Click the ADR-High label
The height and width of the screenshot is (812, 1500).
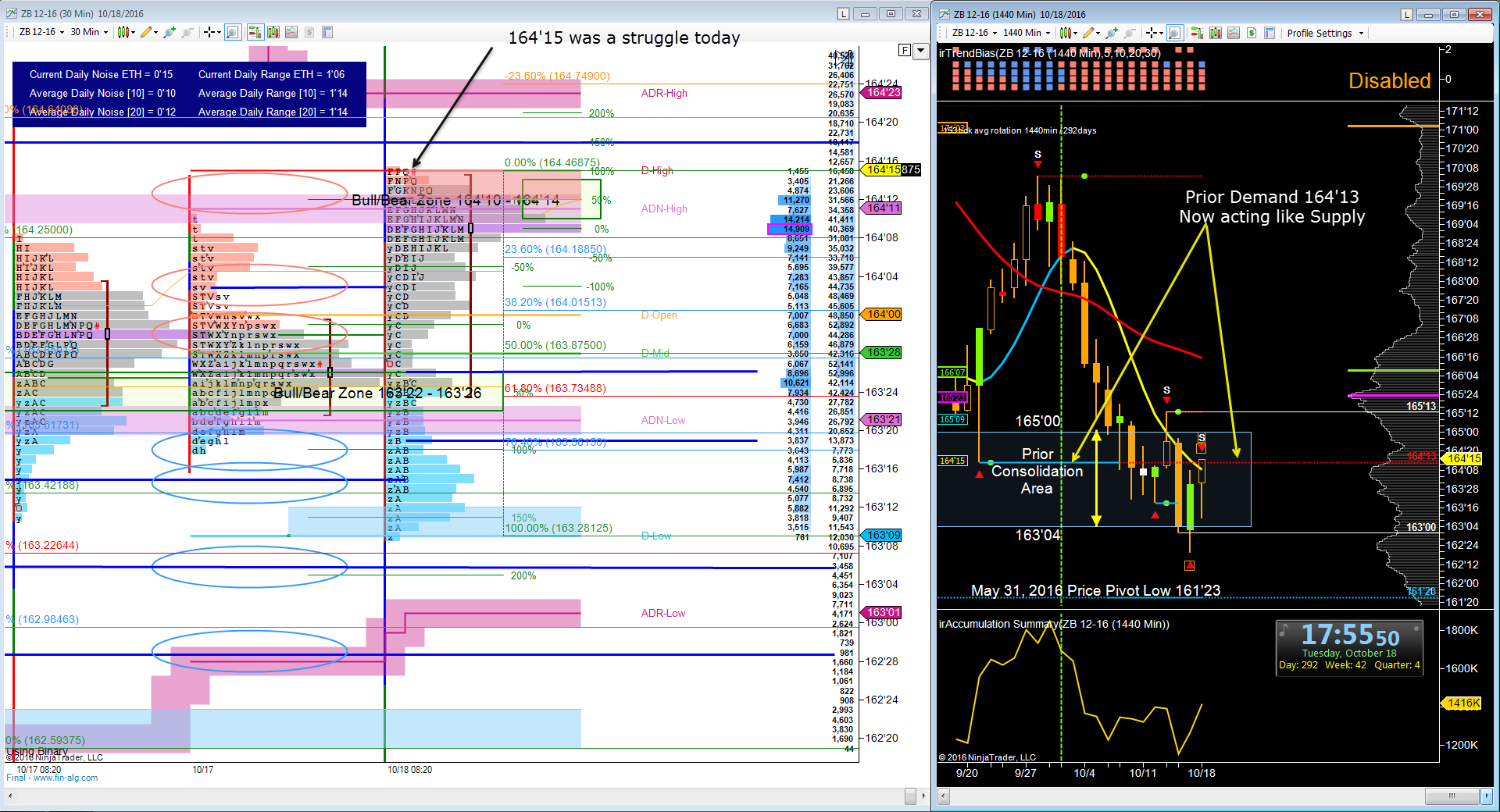click(x=664, y=93)
